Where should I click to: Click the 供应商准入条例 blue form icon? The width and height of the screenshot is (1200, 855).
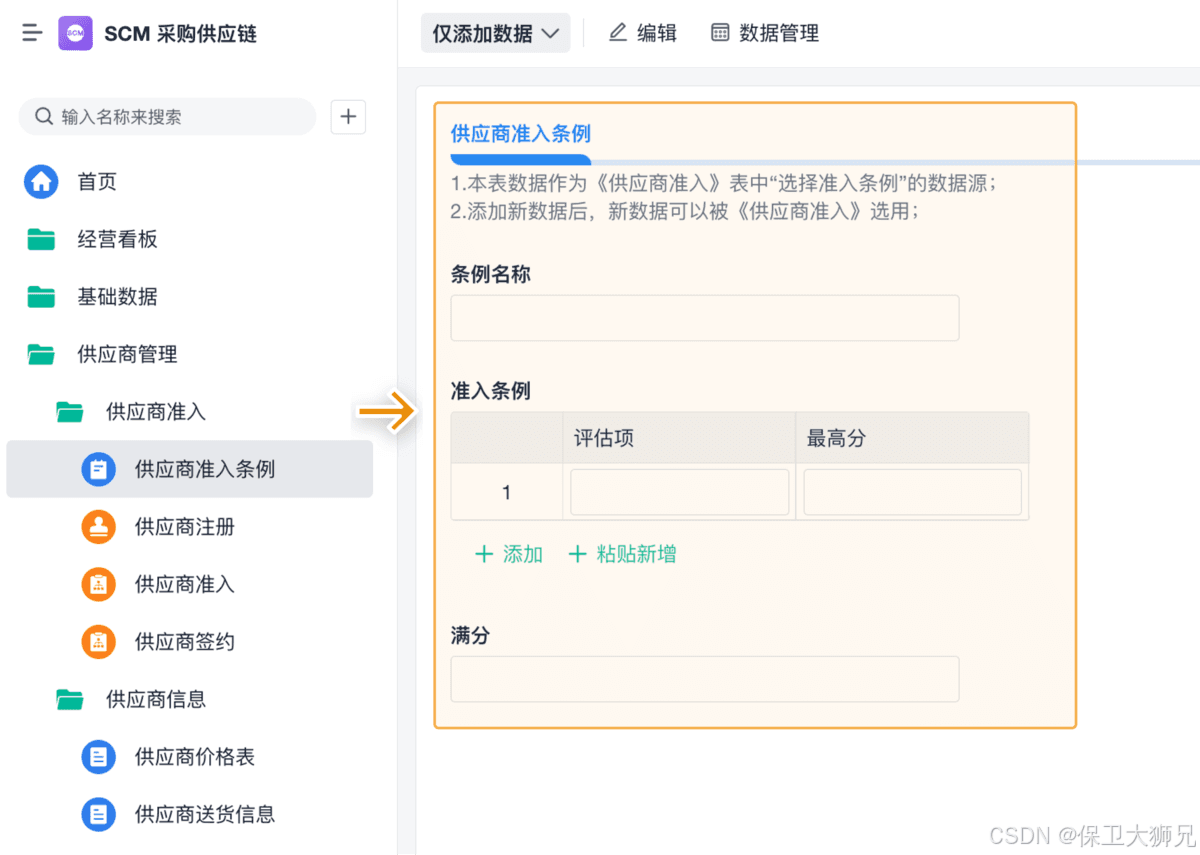(98, 470)
